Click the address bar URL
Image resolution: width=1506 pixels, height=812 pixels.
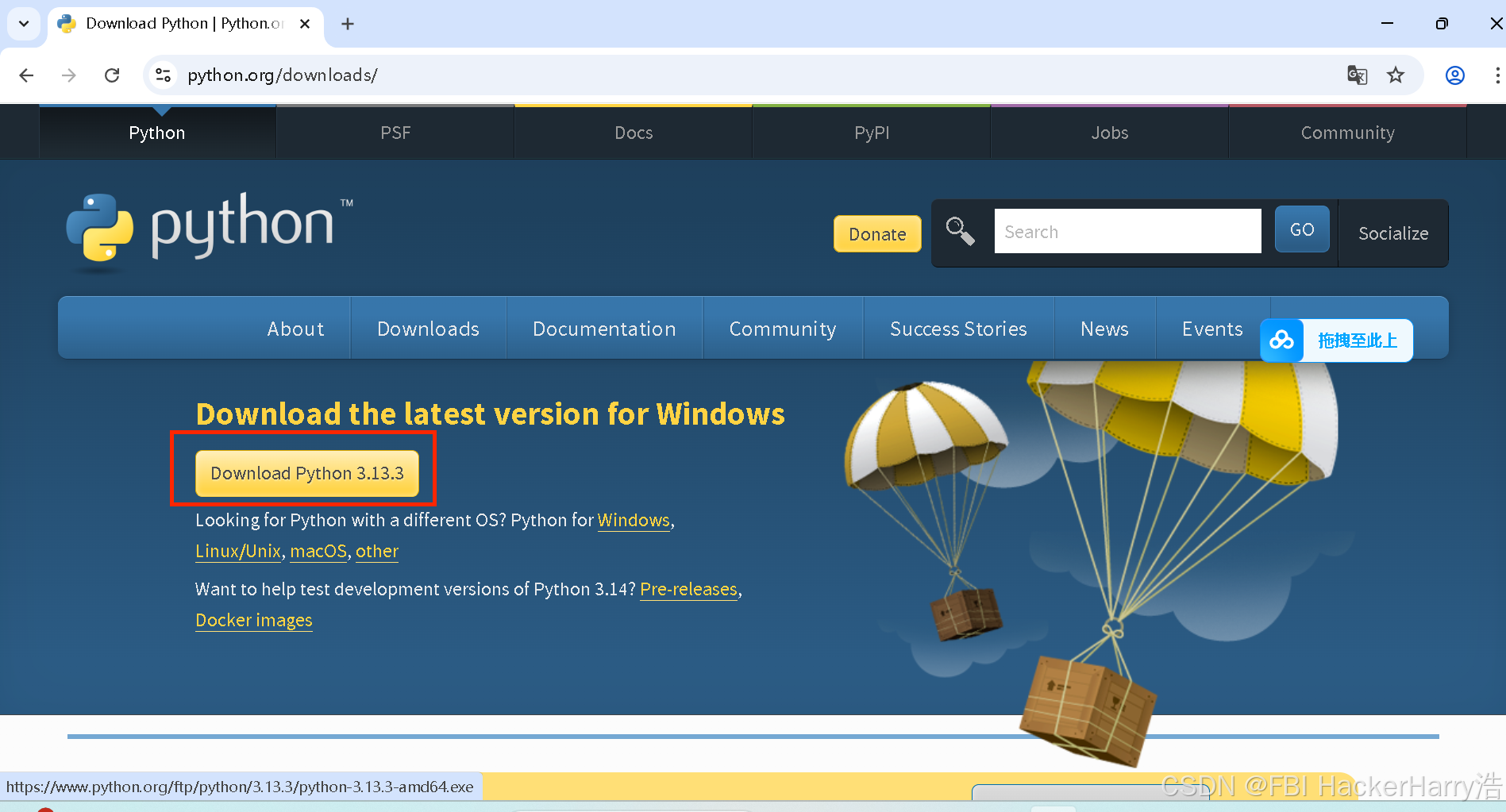(x=282, y=75)
